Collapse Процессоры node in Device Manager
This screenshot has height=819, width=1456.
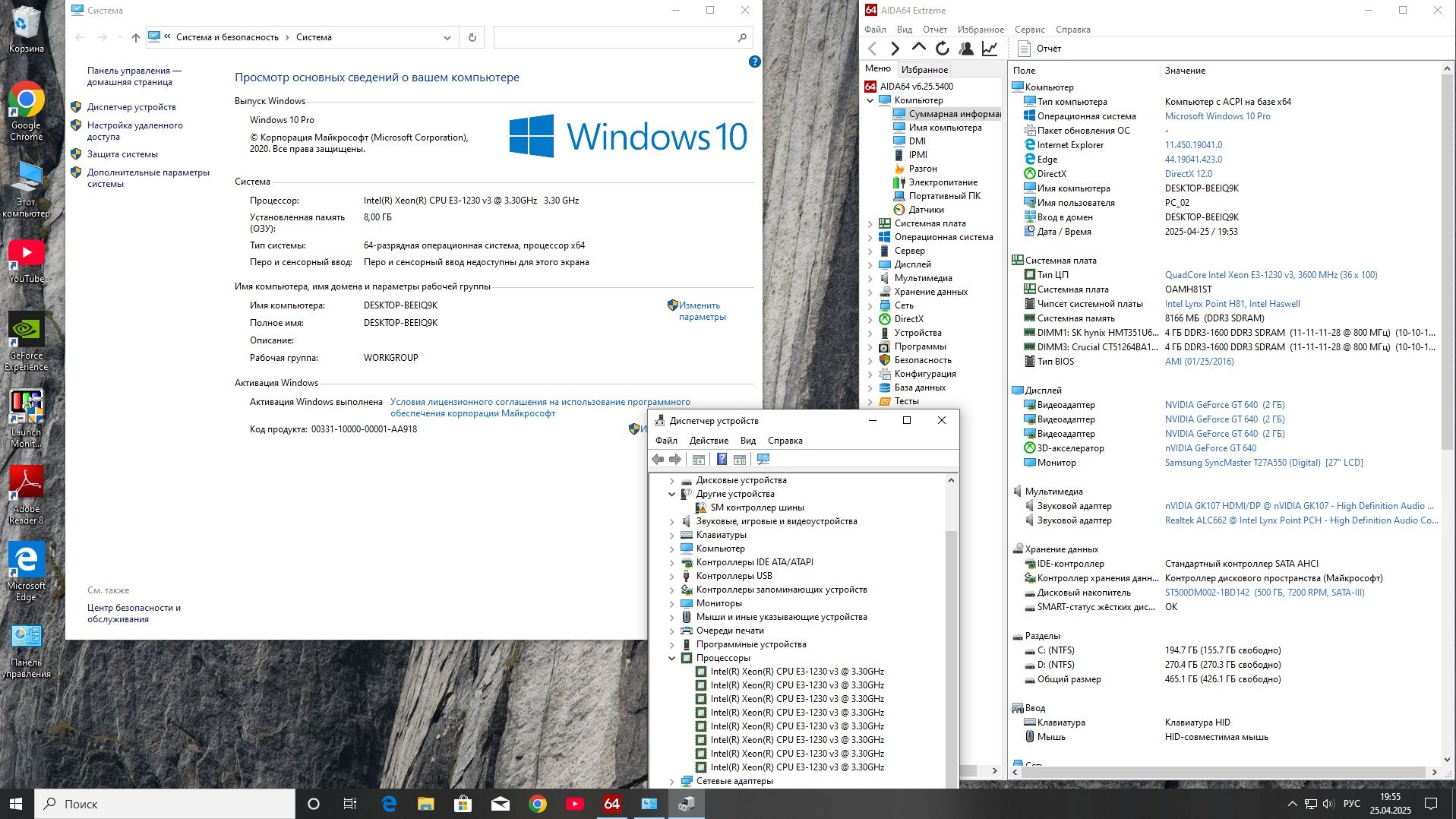coord(671,658)
